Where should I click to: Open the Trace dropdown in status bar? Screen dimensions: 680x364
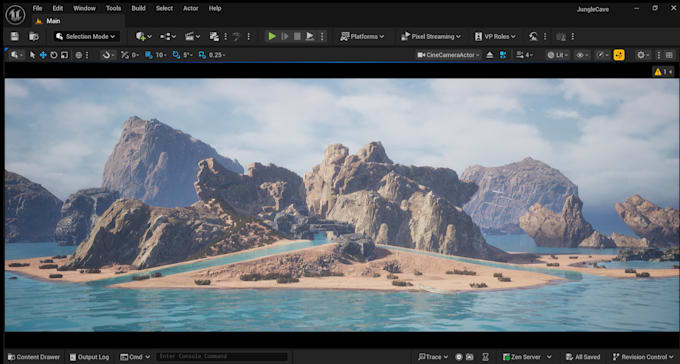433,357
